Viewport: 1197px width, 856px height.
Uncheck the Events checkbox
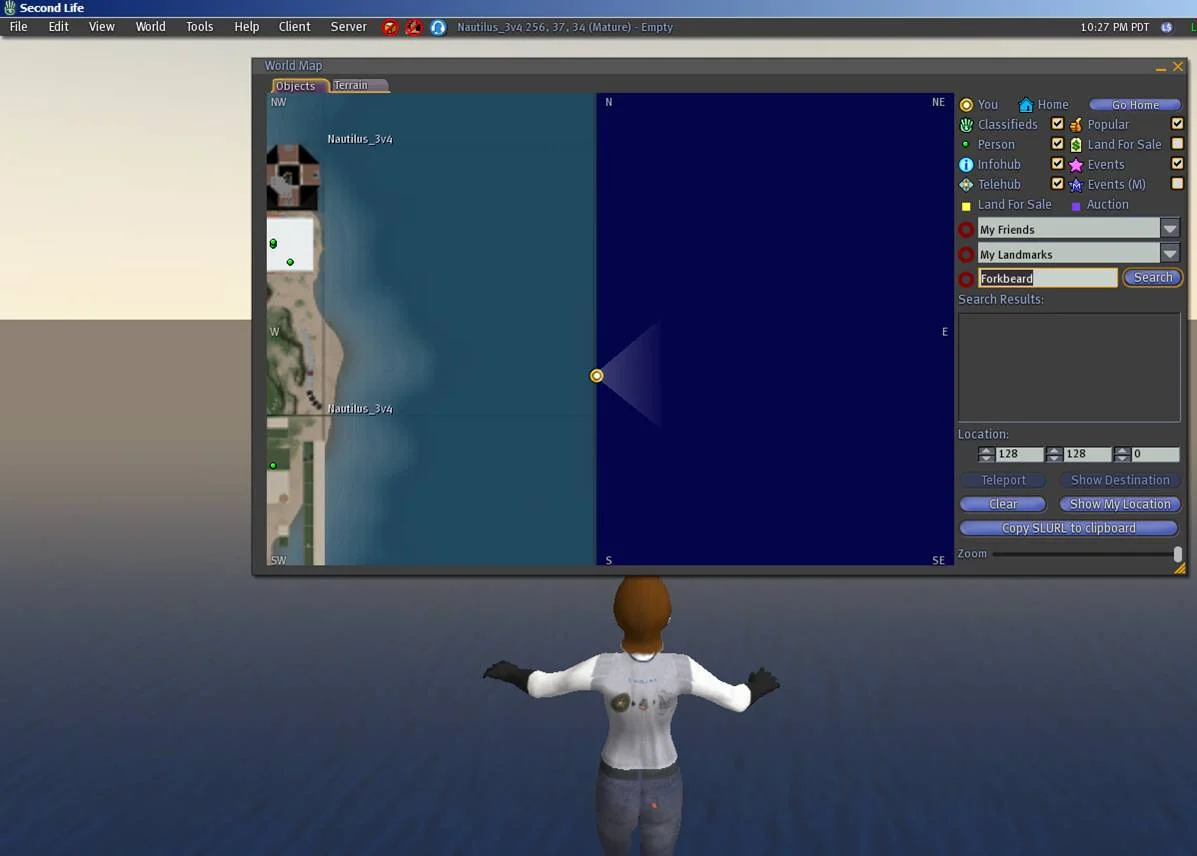click(1177, 163)
